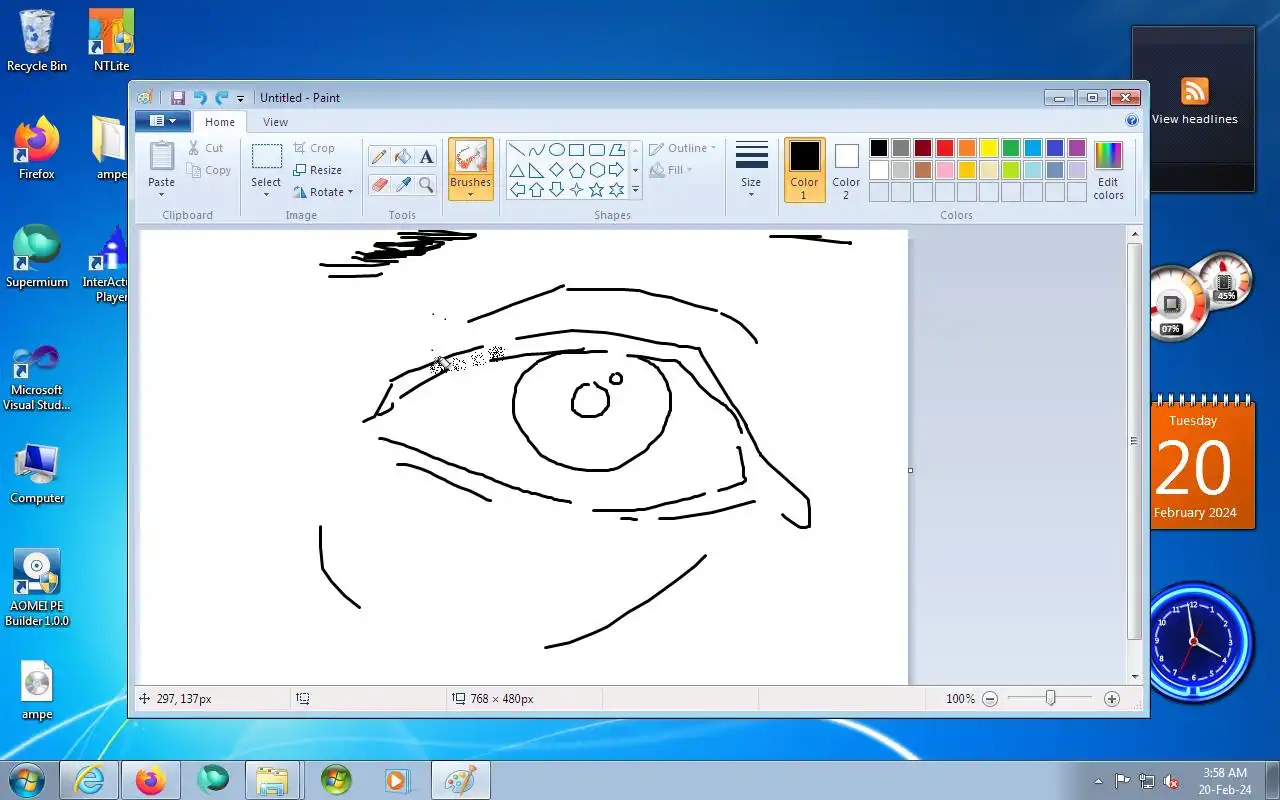The image size is (1280, 800).
Task: Click View headlines in feed gadget
Action: click(1194, 119)
